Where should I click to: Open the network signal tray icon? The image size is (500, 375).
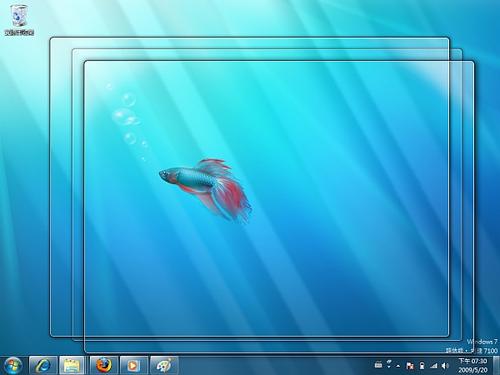pos(433,366)
